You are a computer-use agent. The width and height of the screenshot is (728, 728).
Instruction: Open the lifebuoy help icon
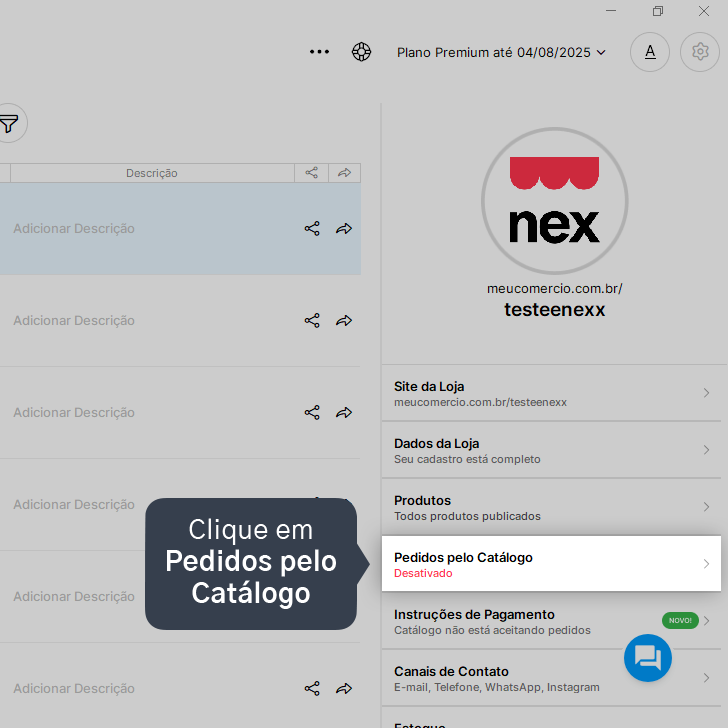pyautogui.click(x=361, y=52)
